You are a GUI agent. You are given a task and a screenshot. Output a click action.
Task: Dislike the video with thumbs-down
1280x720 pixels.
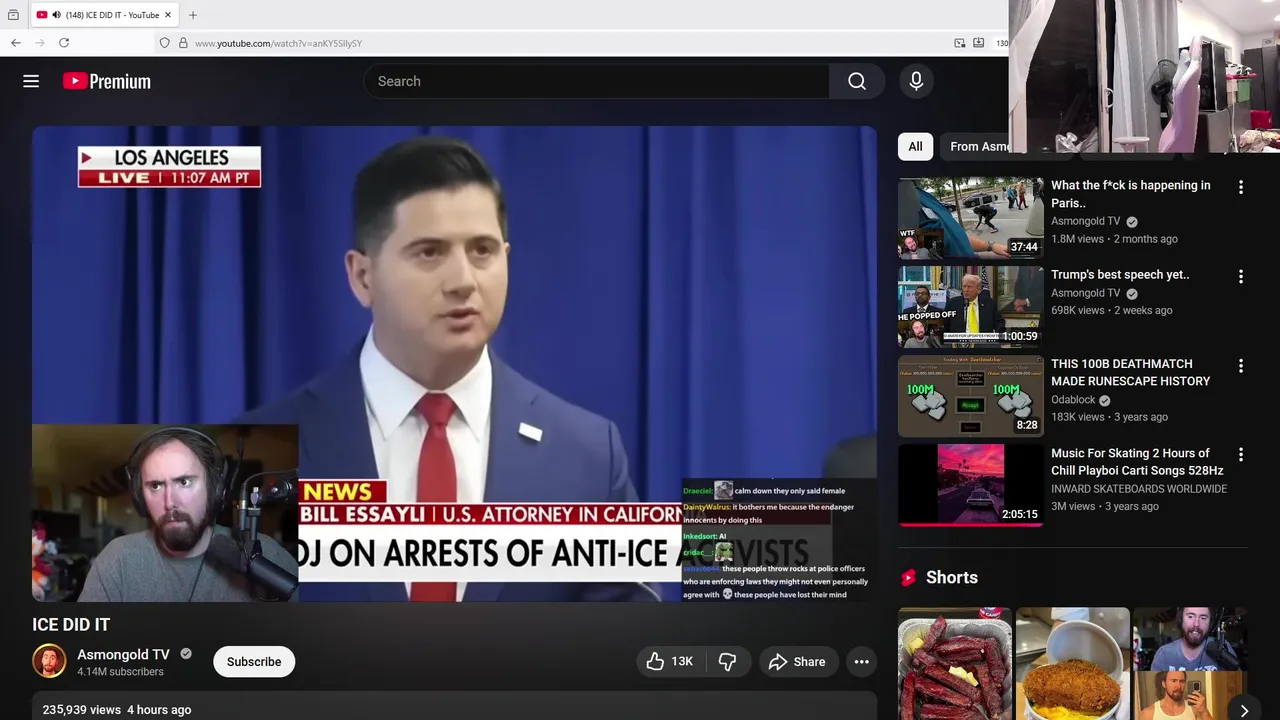click(x=728, y=661)
